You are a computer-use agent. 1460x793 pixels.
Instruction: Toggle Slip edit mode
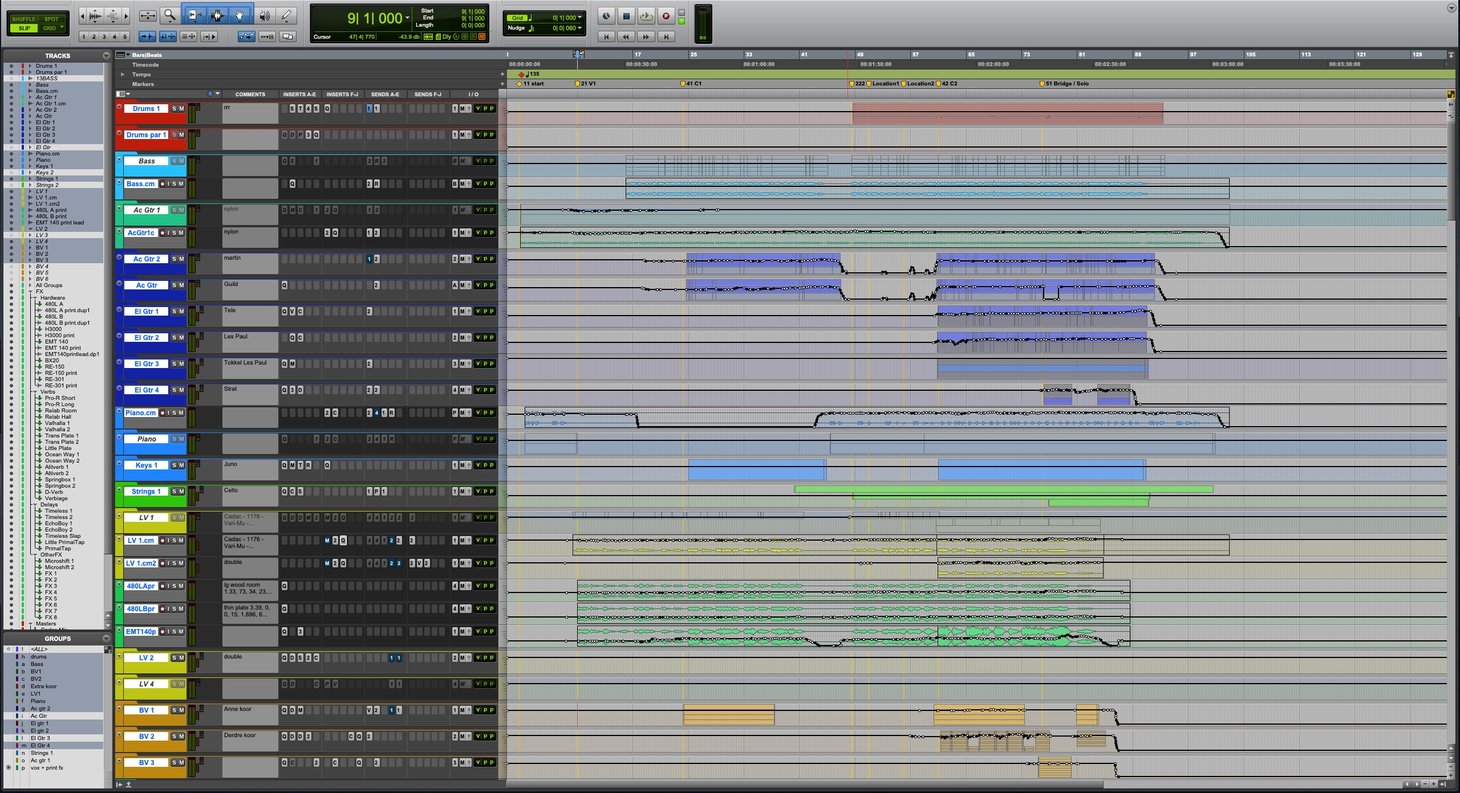[23, 28]
